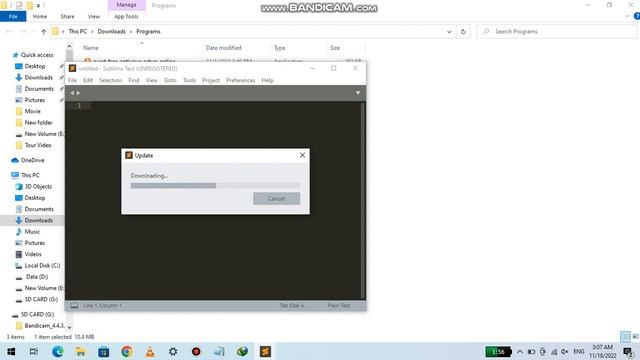
Task: Click Plain Text syntax selector in status bar
Action: click(339, 305)
